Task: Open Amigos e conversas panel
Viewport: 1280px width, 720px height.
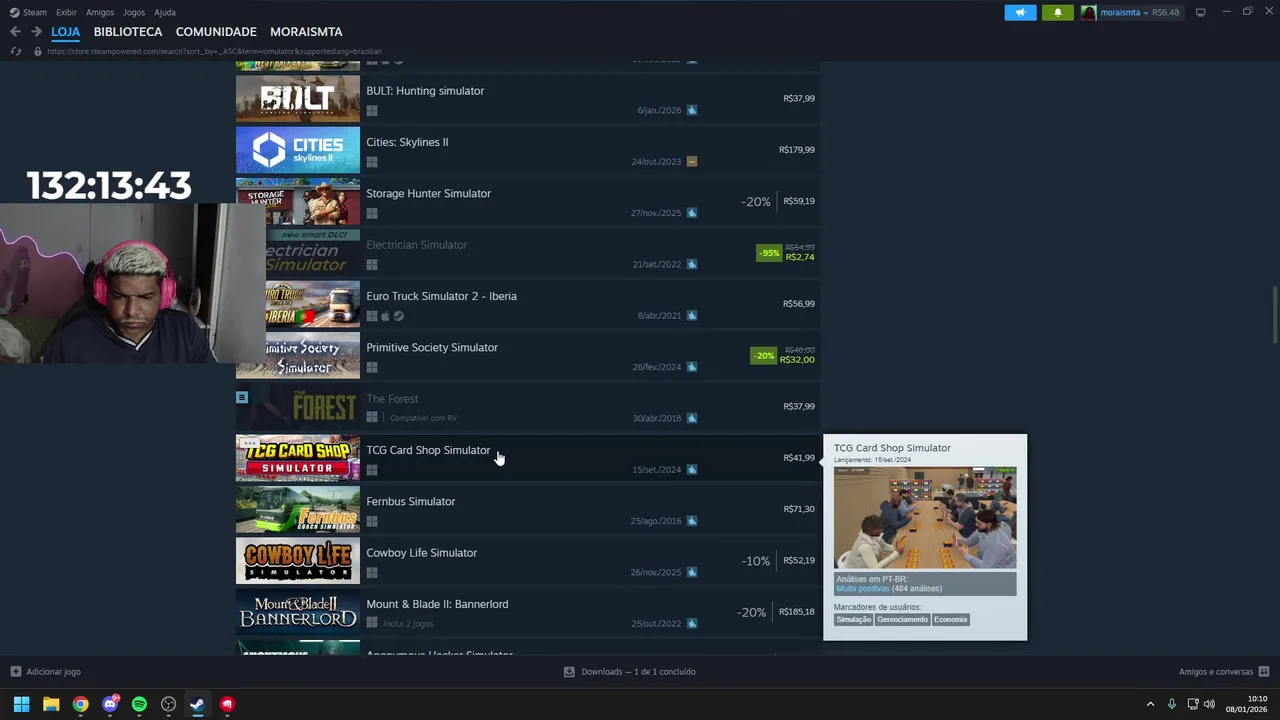Action: coord(1224,672)
